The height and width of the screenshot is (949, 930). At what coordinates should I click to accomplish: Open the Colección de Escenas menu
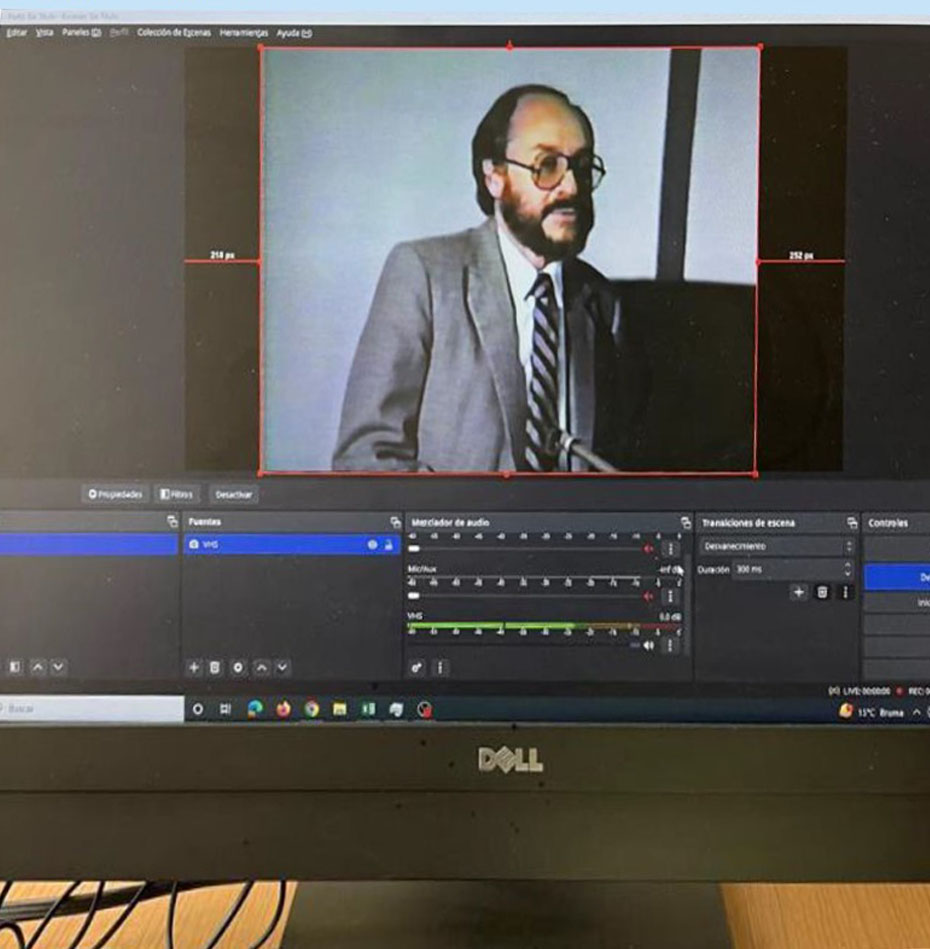click(174, 33)
